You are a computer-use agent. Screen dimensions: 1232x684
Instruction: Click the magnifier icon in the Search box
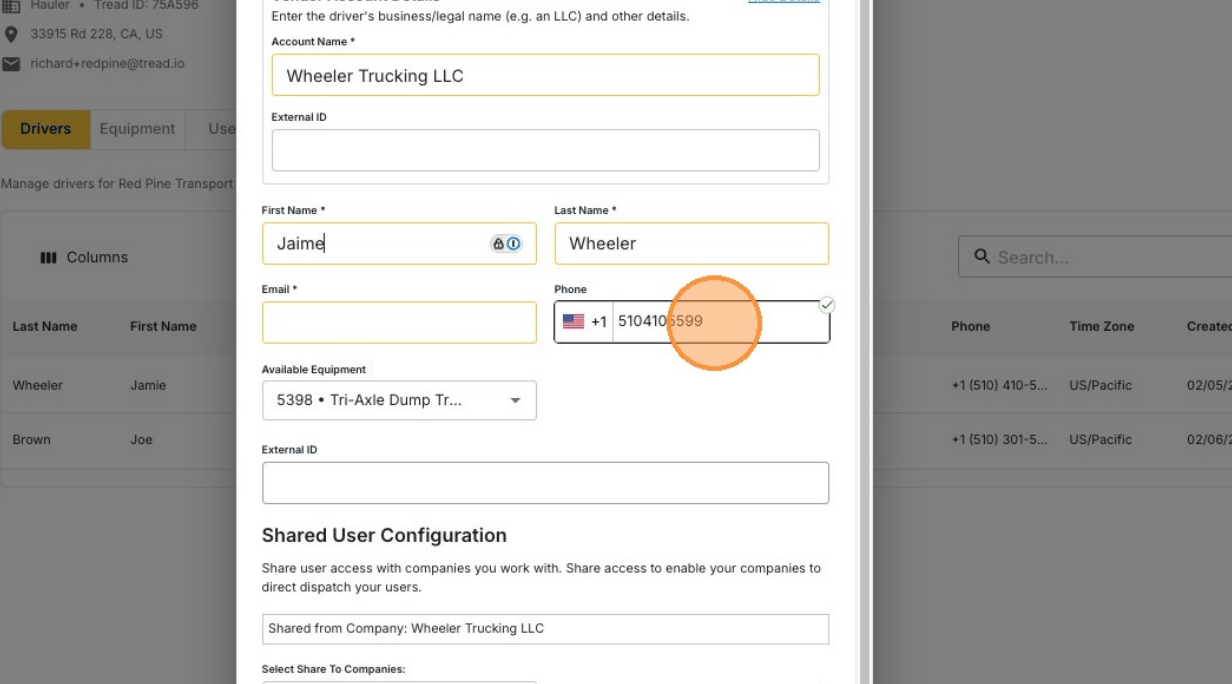pos(982,257)
